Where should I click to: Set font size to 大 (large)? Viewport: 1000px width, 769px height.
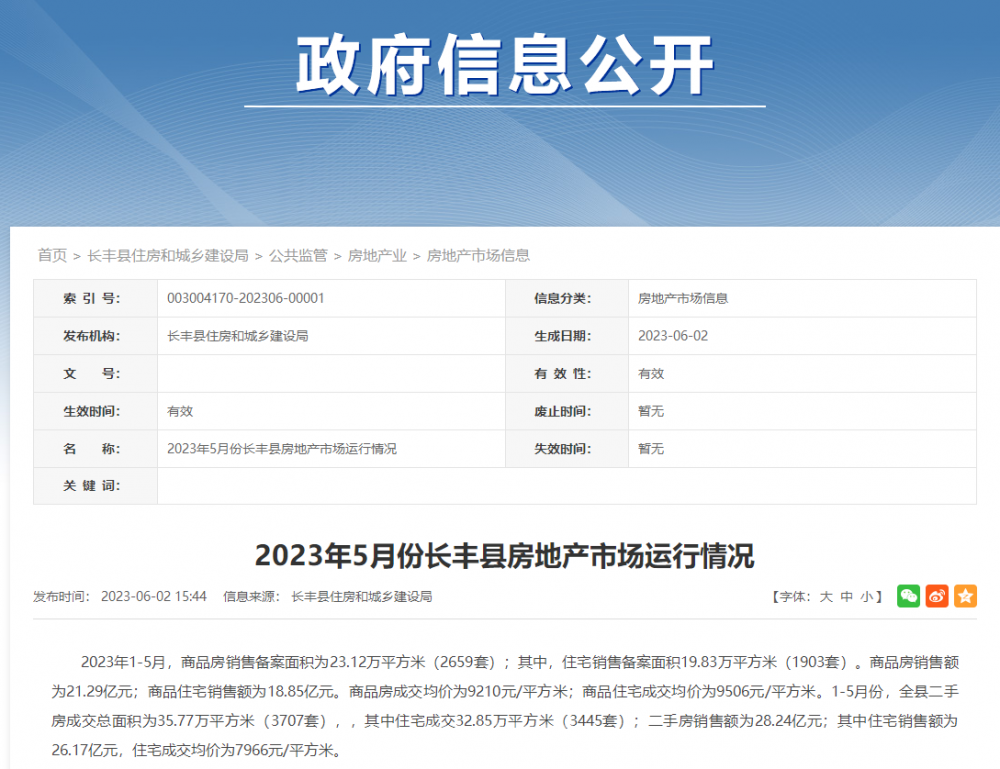826,597
